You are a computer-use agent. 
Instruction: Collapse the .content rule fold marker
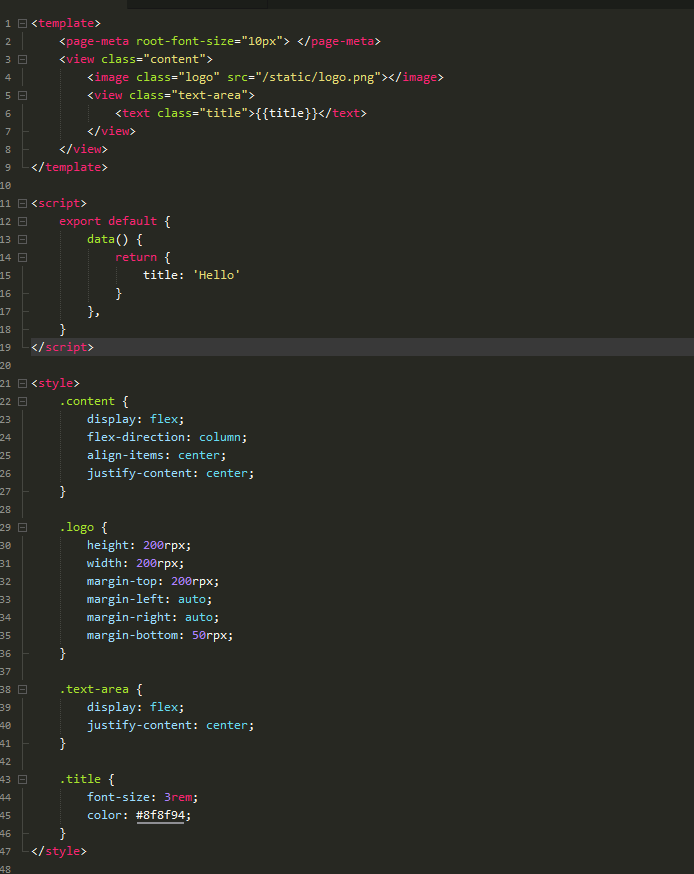coord(22,401)
